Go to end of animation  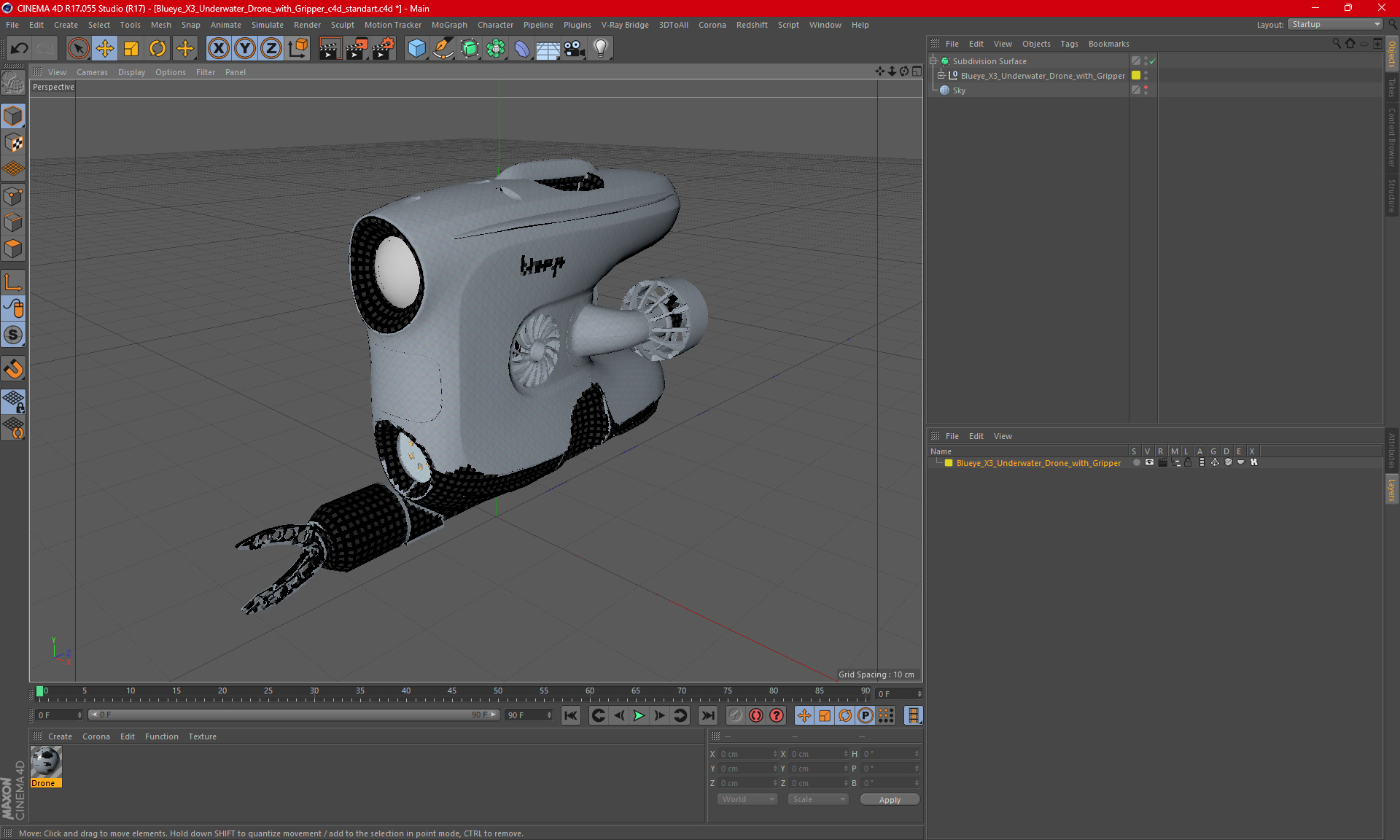(707, 715)
